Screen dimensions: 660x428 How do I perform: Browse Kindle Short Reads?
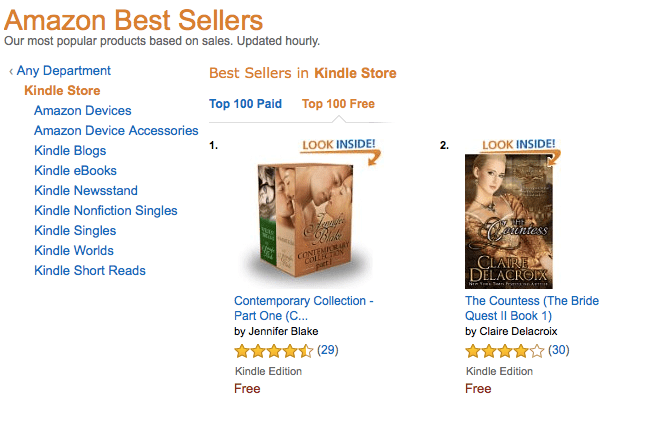click(x=90, y=271)
